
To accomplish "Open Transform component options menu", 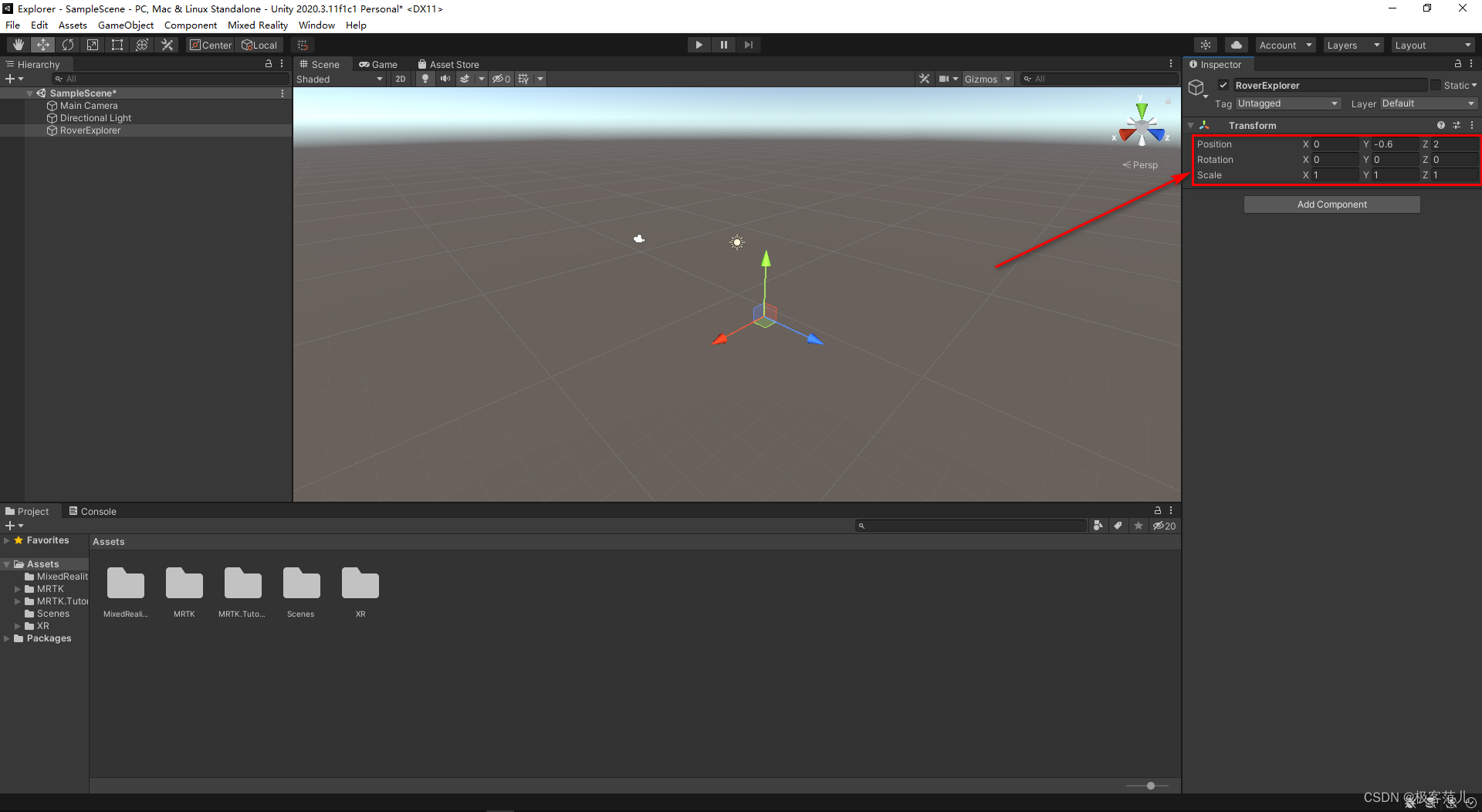I will click(x=1472, y=125).
